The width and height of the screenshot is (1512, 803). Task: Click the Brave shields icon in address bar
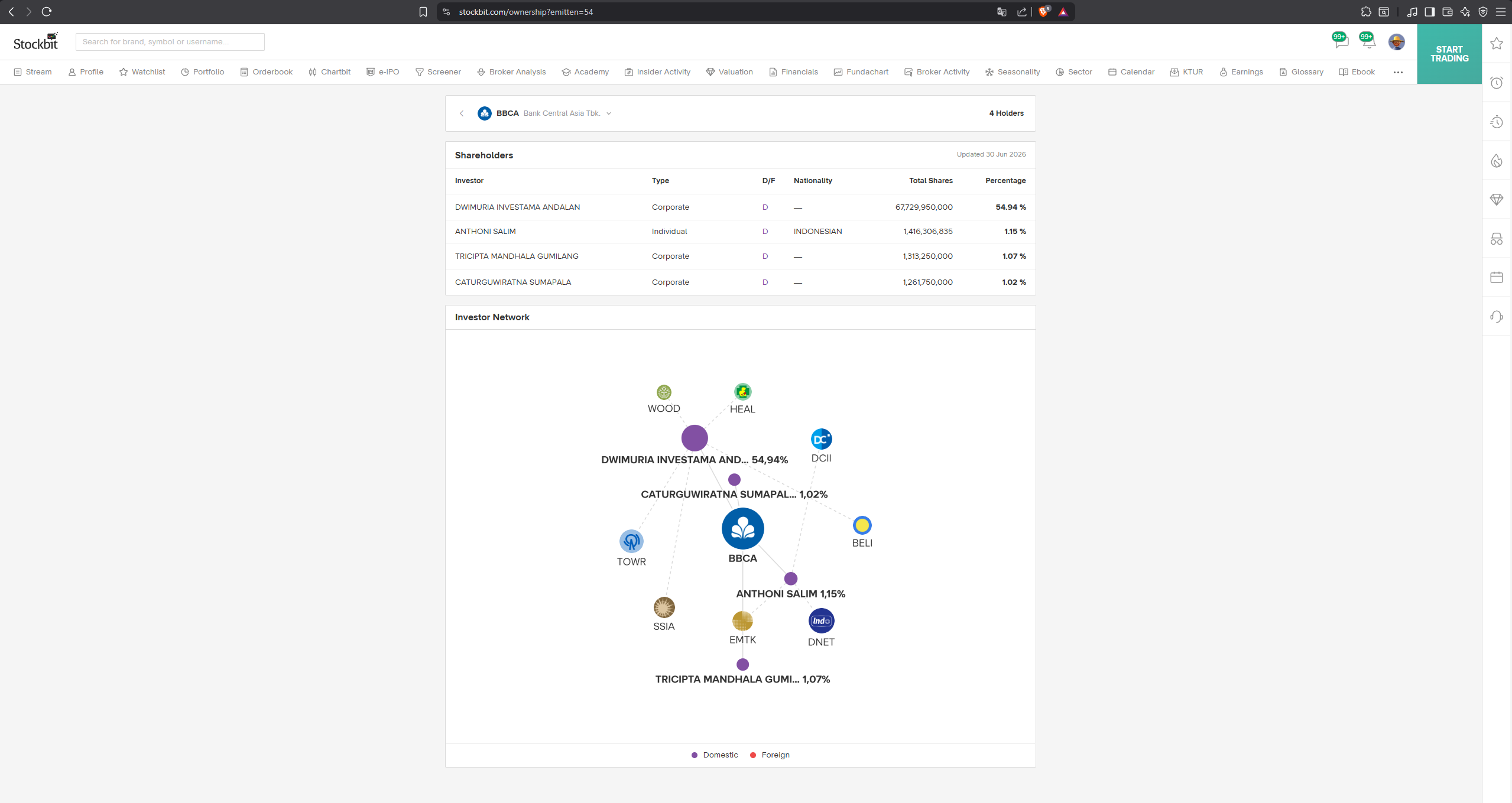point(1044,12)
